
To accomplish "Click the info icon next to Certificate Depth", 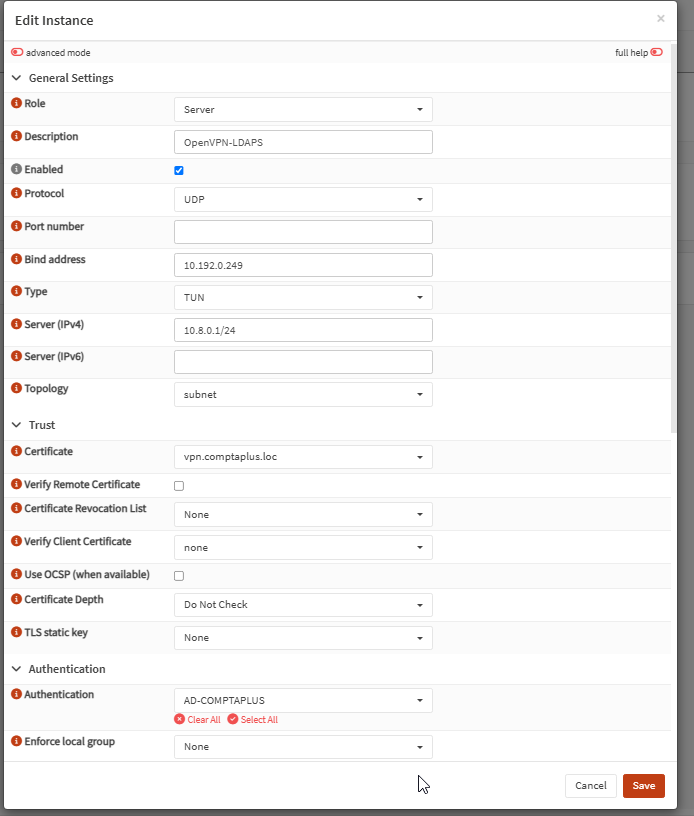I will click(17, 599).
